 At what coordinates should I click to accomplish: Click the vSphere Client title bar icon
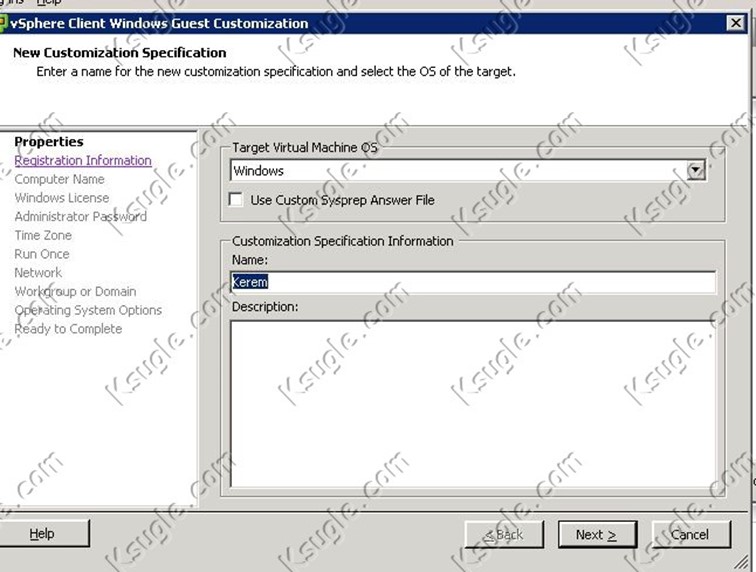click(x=3, y=23)
